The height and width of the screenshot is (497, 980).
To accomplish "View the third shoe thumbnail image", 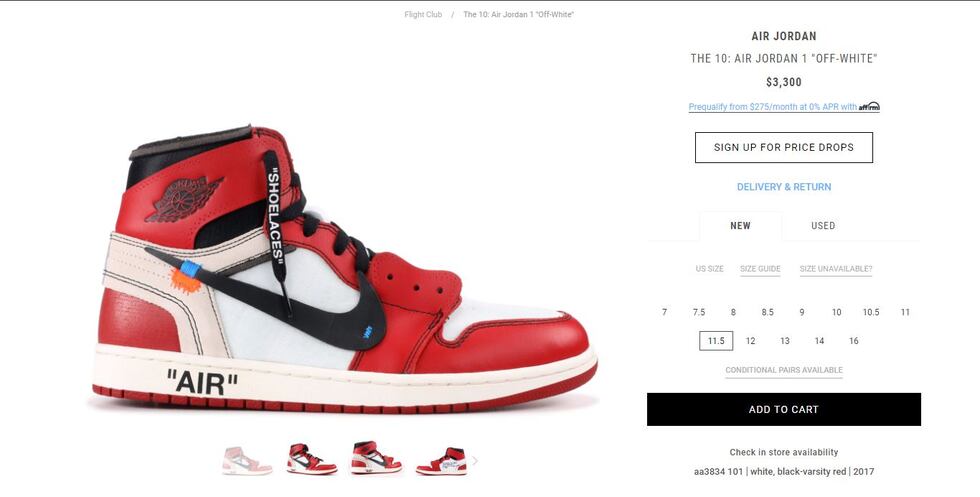I will click(x=376, y=458).
